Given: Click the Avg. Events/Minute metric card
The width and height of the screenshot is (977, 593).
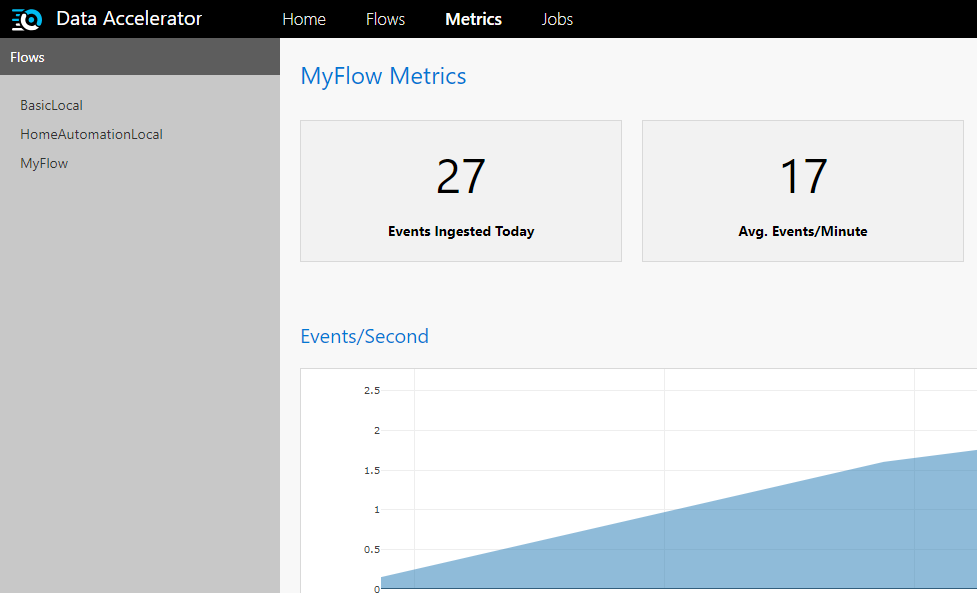Looking at the screenshot, I should click(802, 190).
